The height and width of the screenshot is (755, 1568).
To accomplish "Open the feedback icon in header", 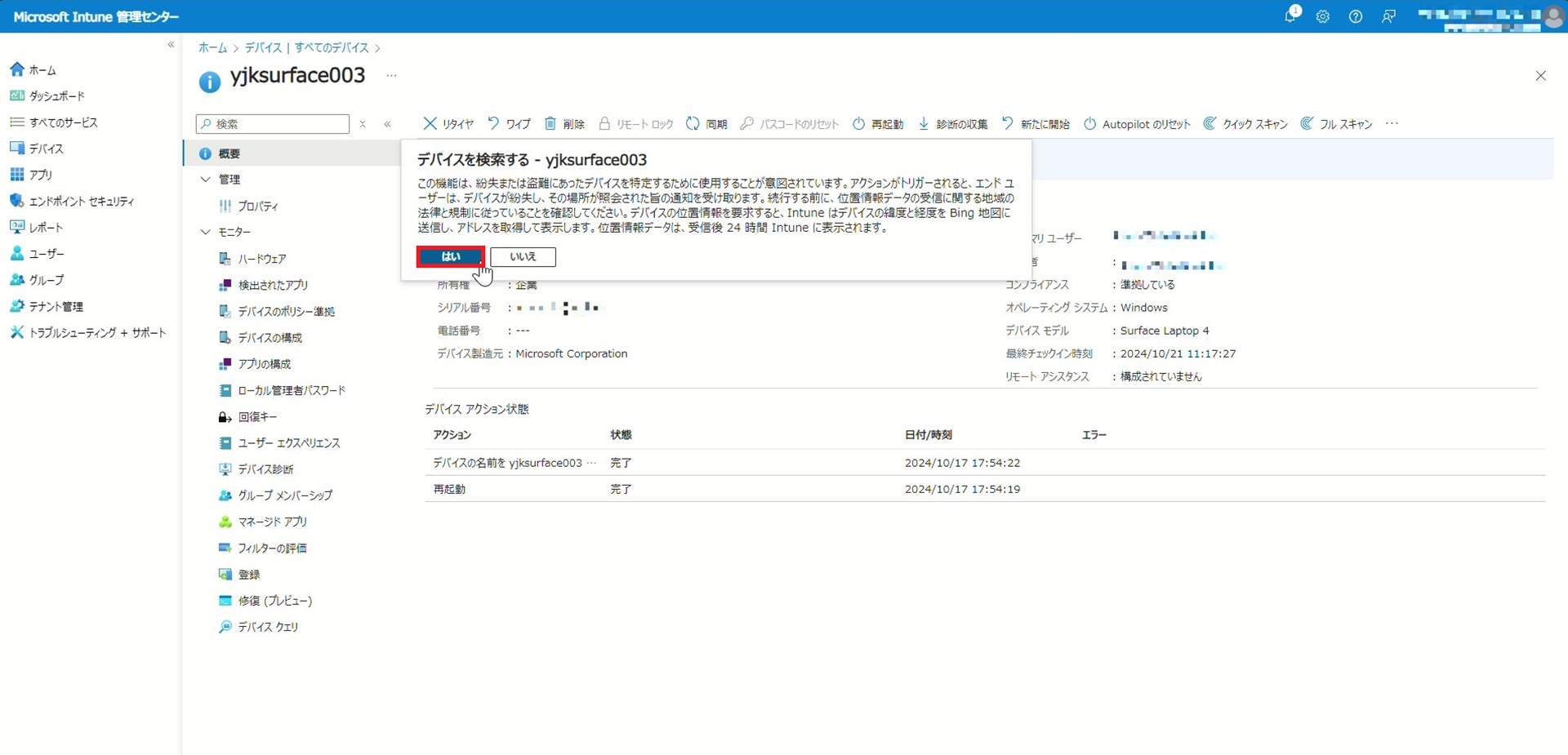I will pyautogui.click(x=1388, y=16).
